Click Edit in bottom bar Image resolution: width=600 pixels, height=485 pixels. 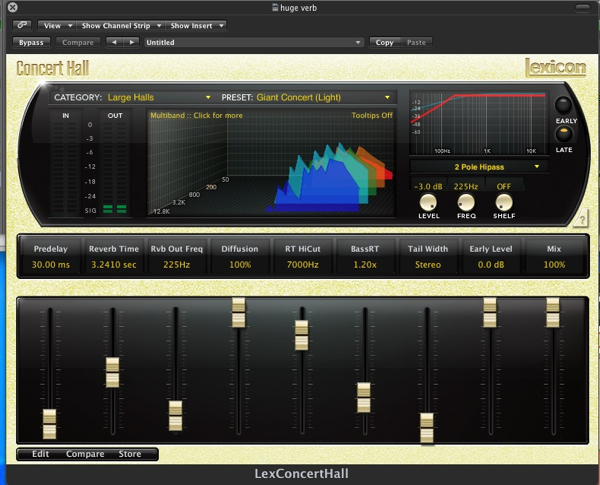point(41,454)
